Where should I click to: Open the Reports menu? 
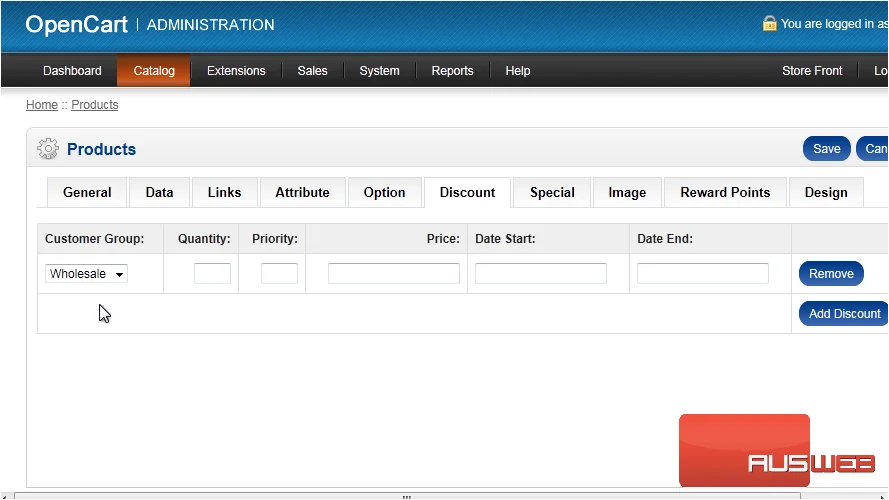click(x=452, y=71)
